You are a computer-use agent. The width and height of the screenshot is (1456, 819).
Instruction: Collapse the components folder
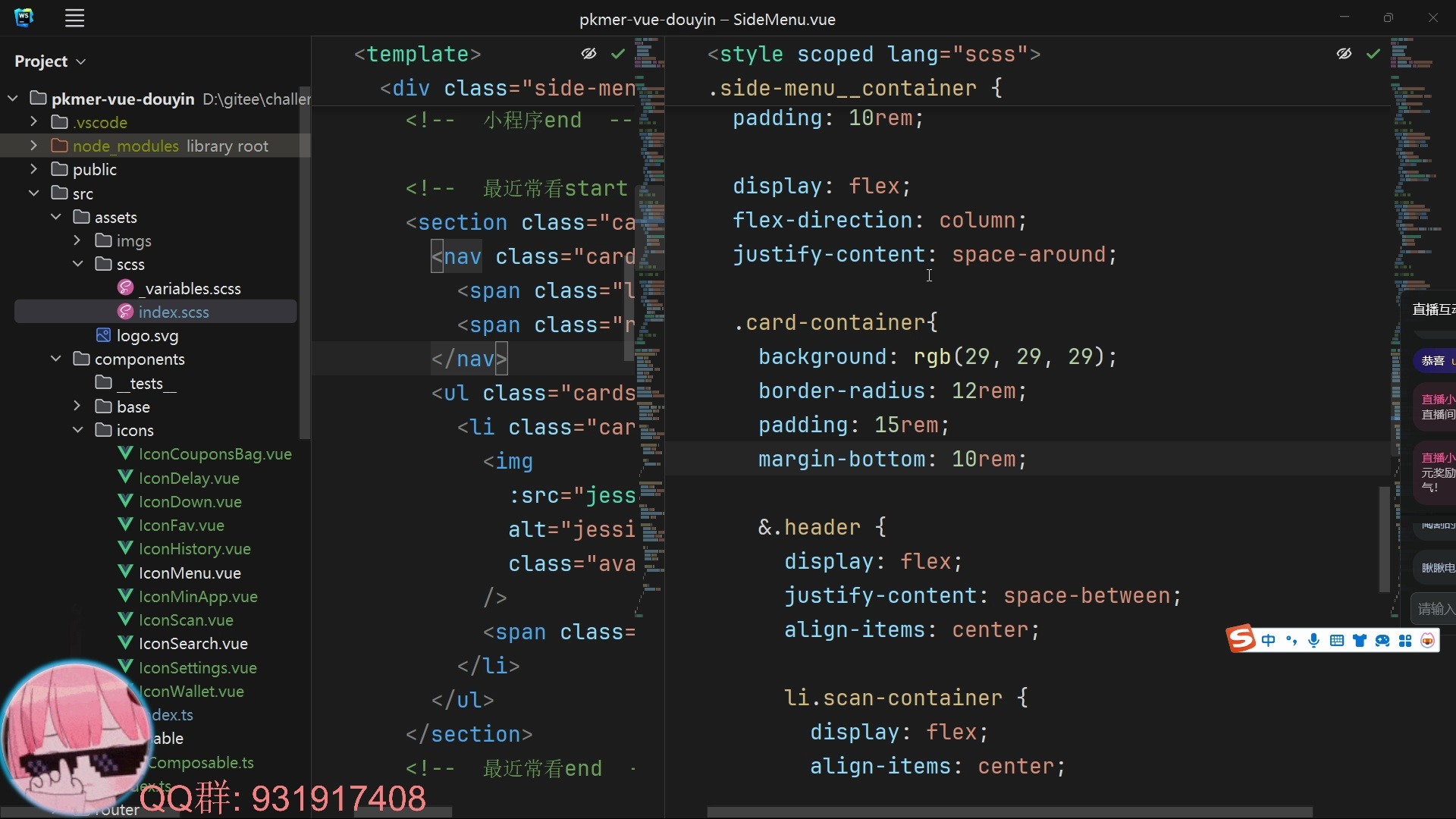[56, 359]
